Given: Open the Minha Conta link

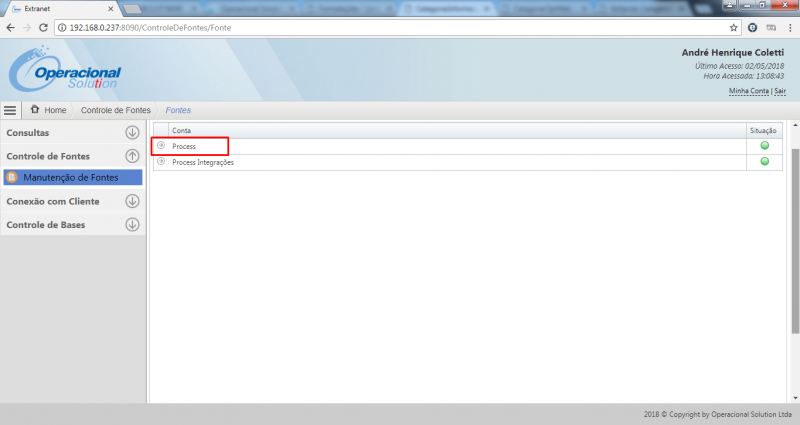Looking at the screenshot, I should pyautogui.click(x=748, y=91).
